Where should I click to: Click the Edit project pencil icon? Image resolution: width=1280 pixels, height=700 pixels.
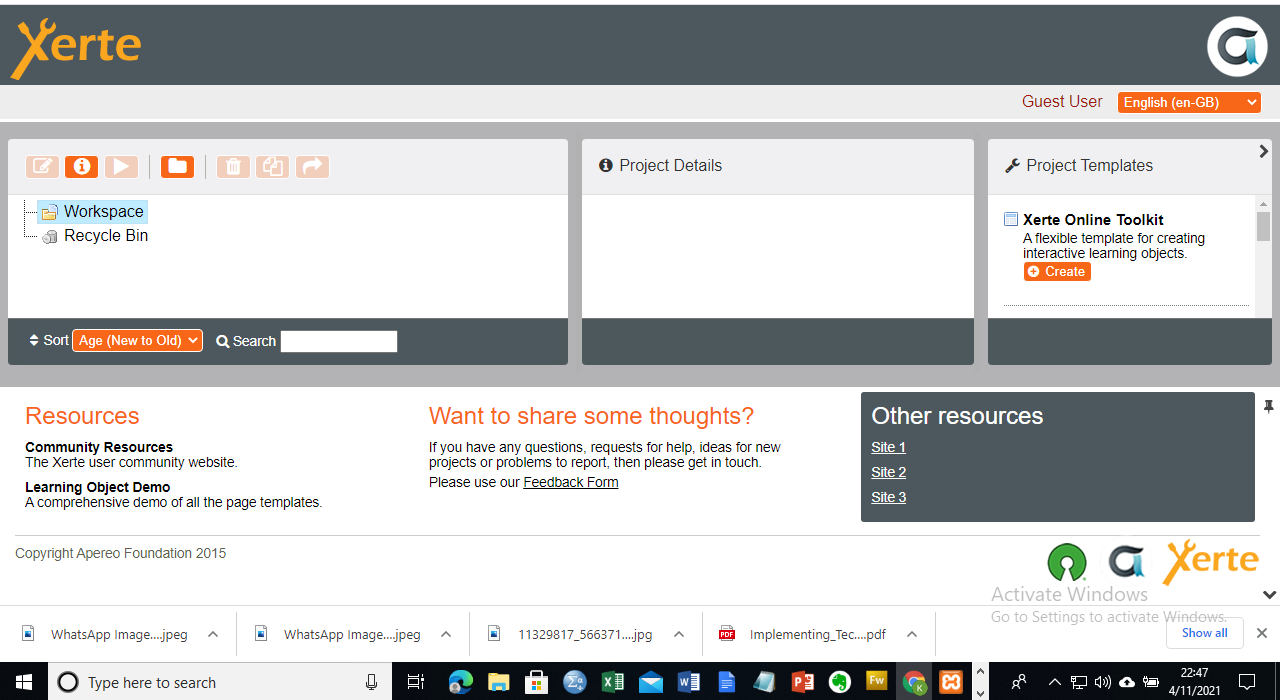(x=43, y=167)
